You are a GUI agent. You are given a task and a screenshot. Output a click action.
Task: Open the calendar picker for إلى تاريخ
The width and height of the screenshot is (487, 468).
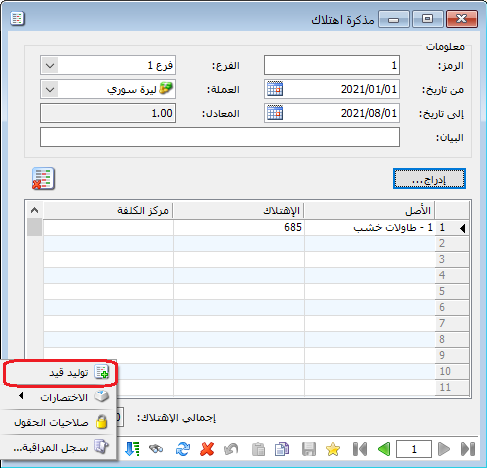coord(275,113)
